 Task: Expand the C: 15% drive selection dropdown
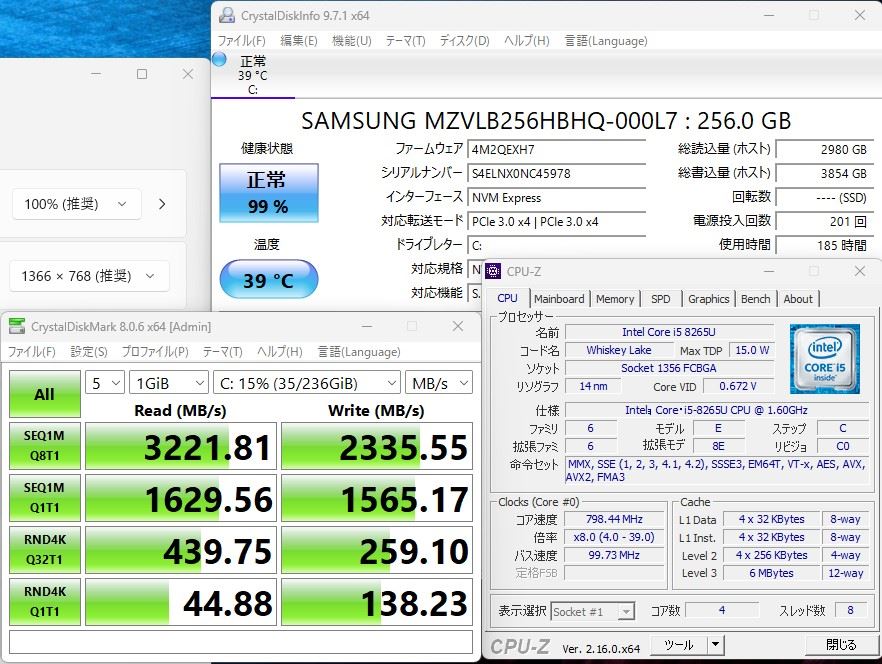point(306,383)
